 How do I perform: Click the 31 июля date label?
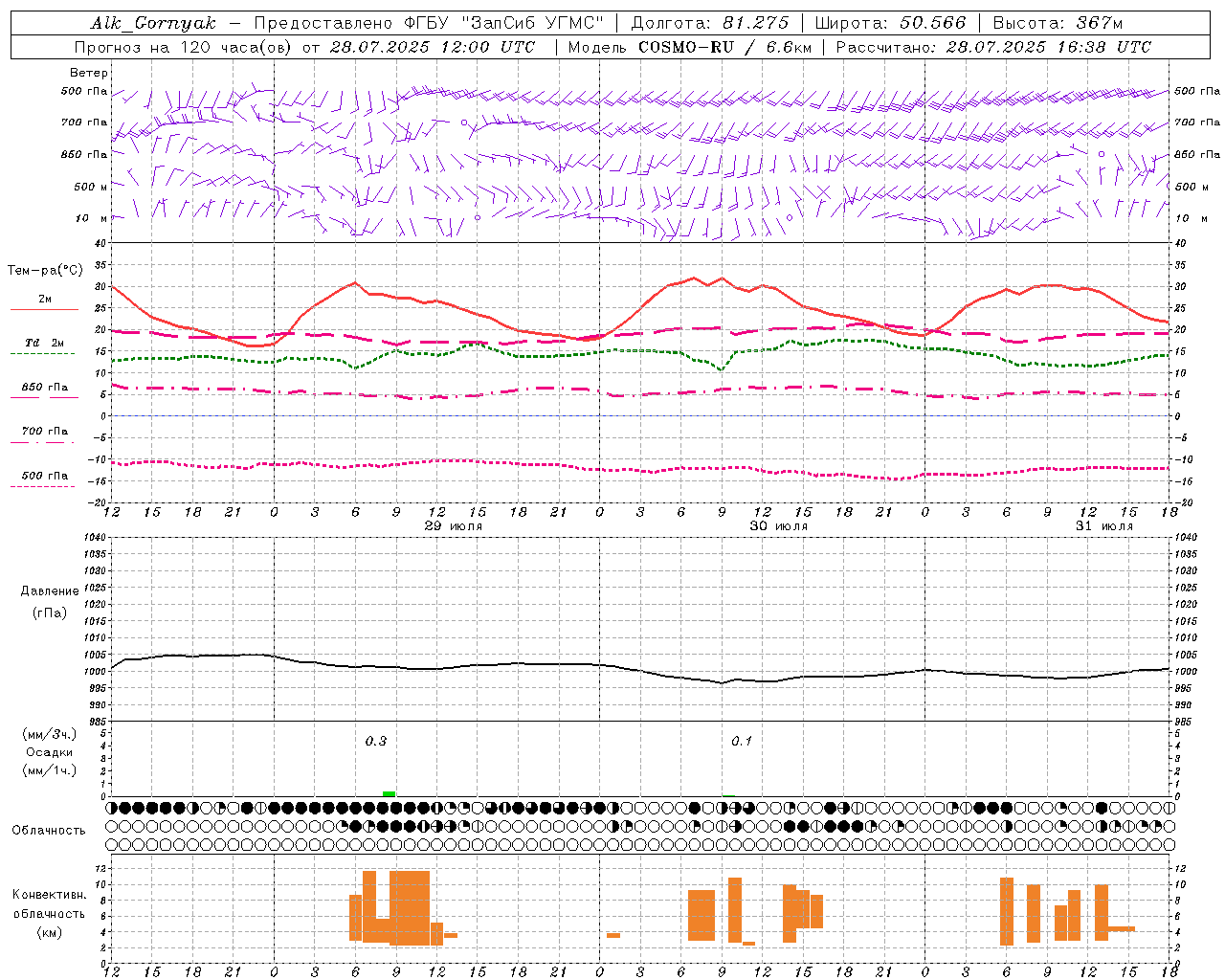pyautogui.click(x=1103, y=526)
